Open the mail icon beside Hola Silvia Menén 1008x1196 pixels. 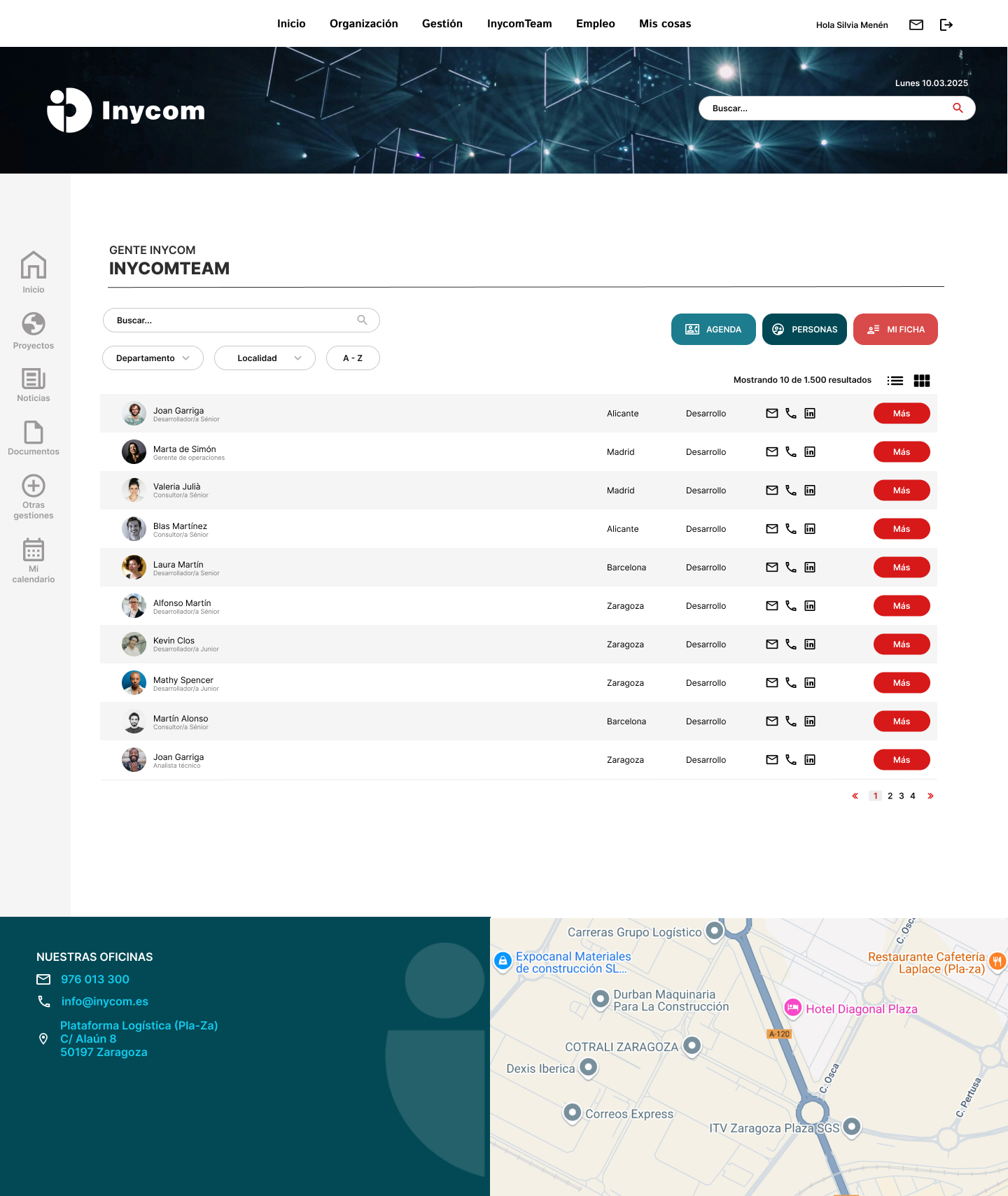click(x=916, y=24)
